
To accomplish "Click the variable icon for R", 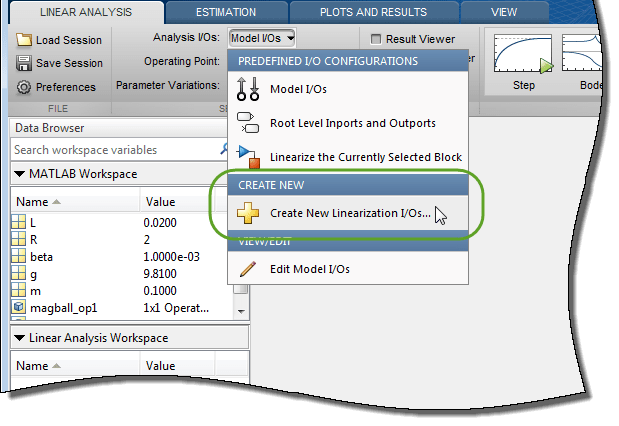I will (19, 239).
